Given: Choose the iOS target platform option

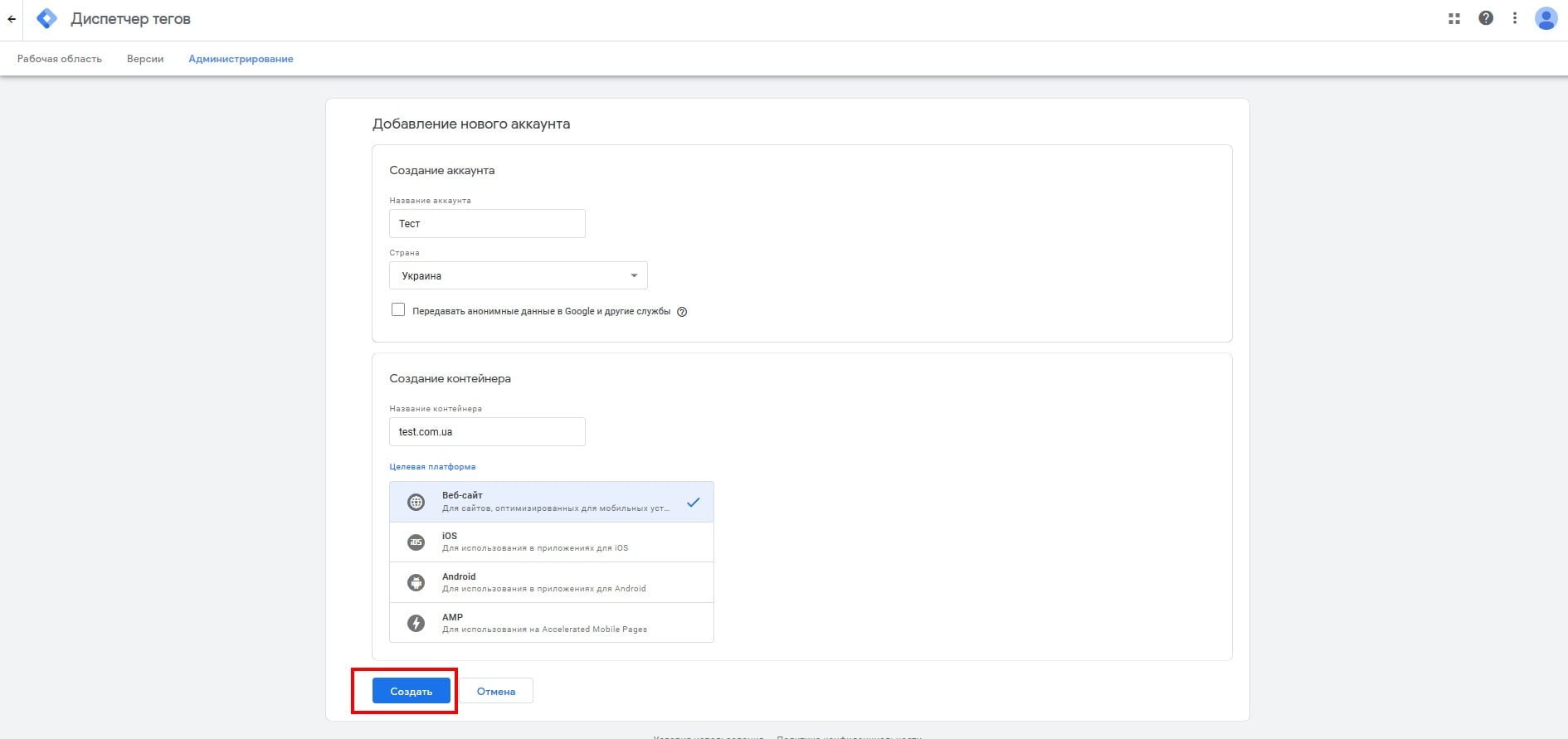Looking at the screenshot, I should 551,542.
